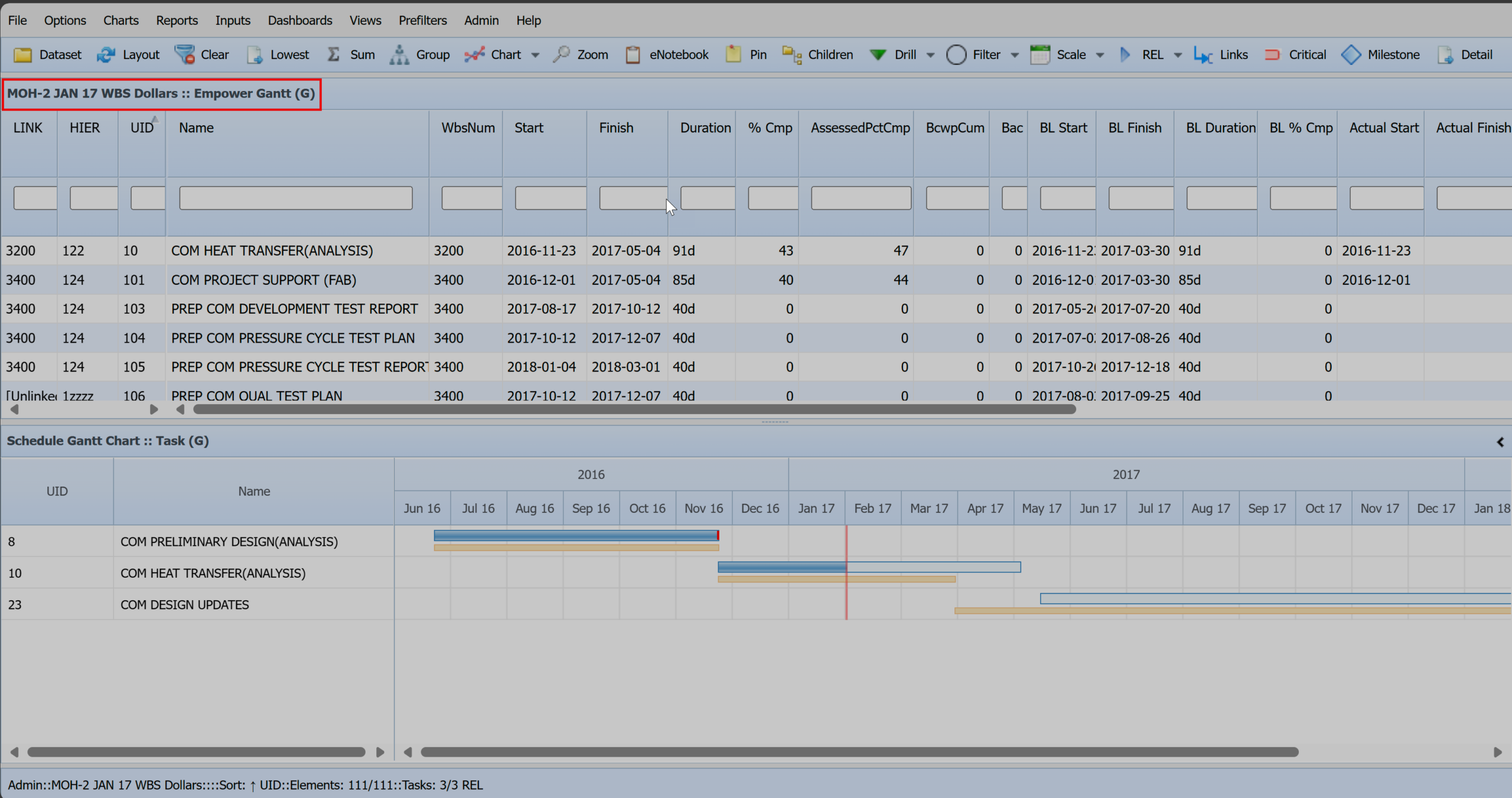Click the Name column filter field
Image resolution: width=1512 pixels, height=798 pixels.
pyautogui.click(x=296, y=197)
